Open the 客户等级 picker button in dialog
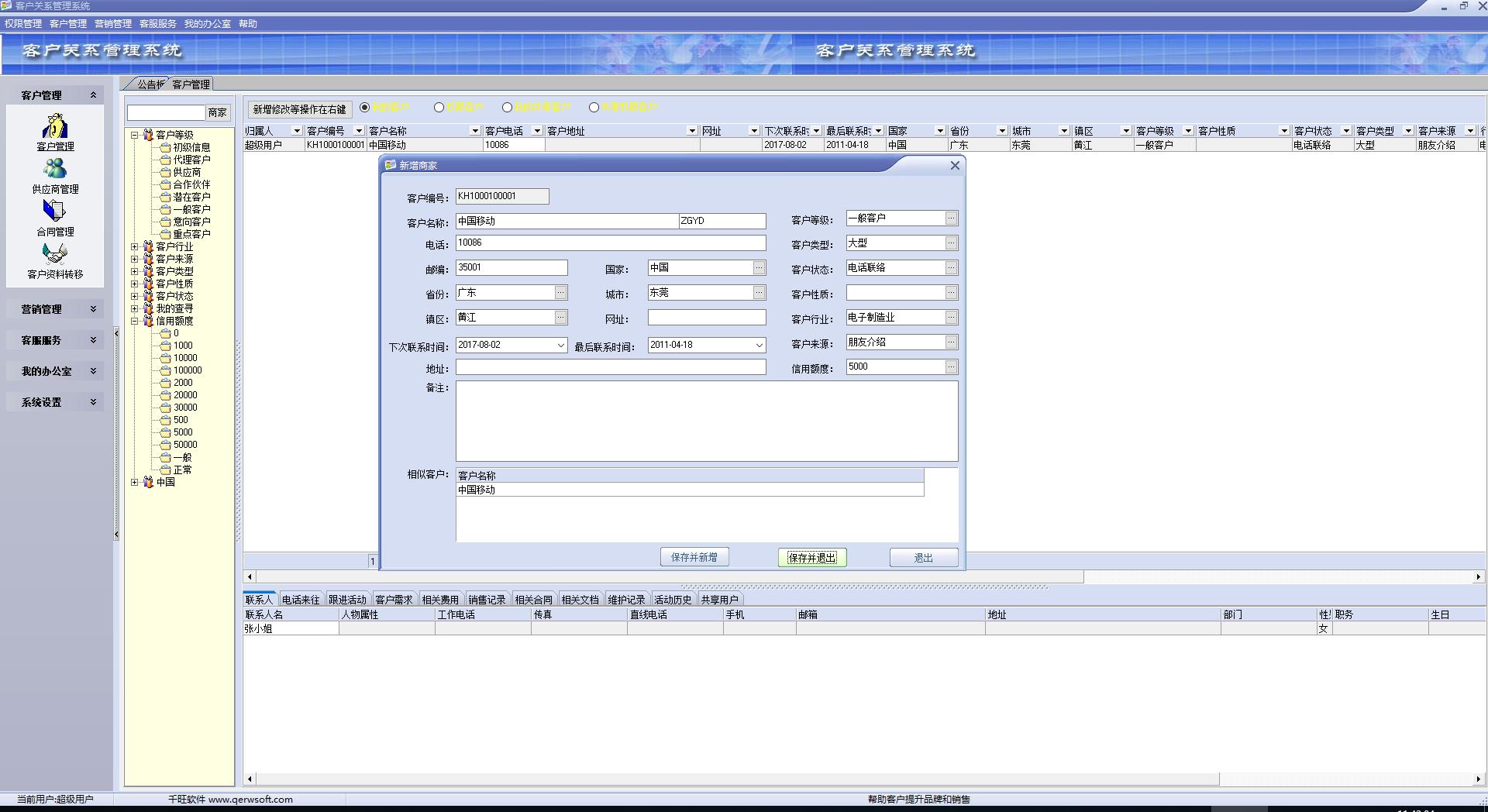This screenshot has height=812, width=1488. pos(951,218)
